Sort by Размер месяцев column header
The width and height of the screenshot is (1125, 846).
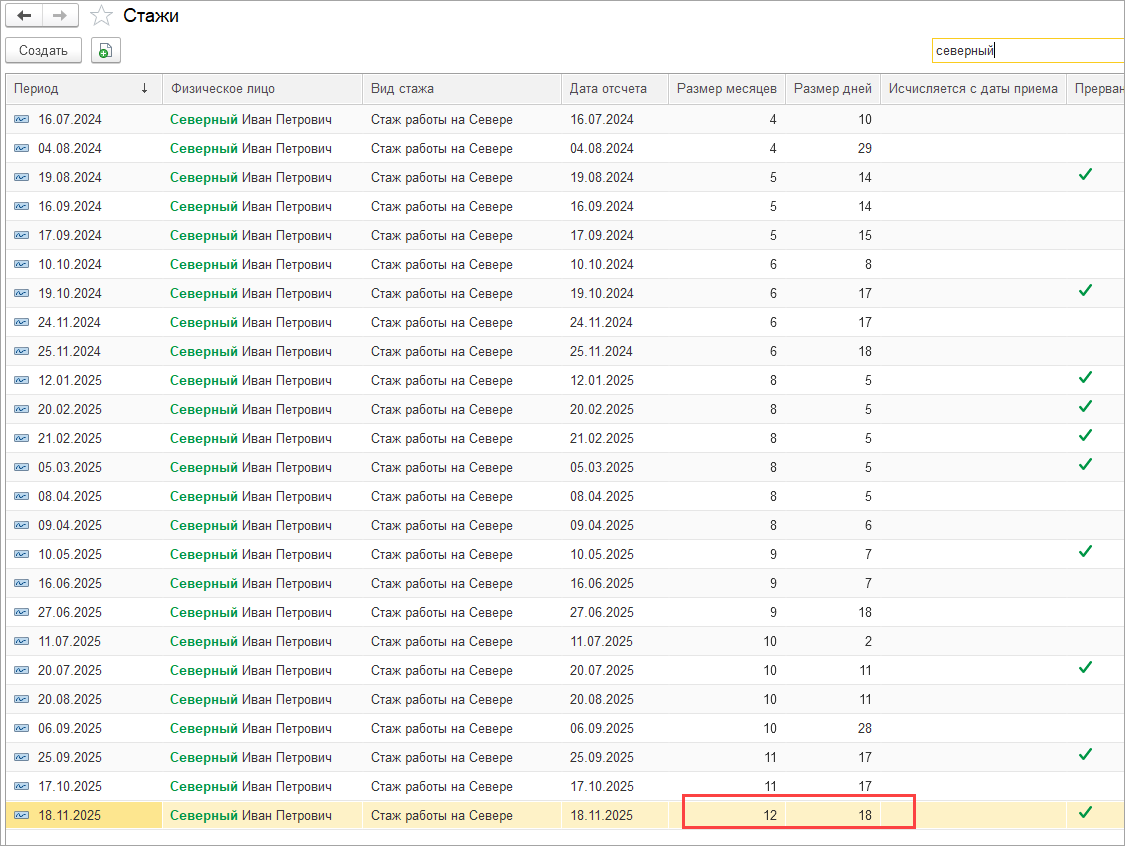[726, 89]
